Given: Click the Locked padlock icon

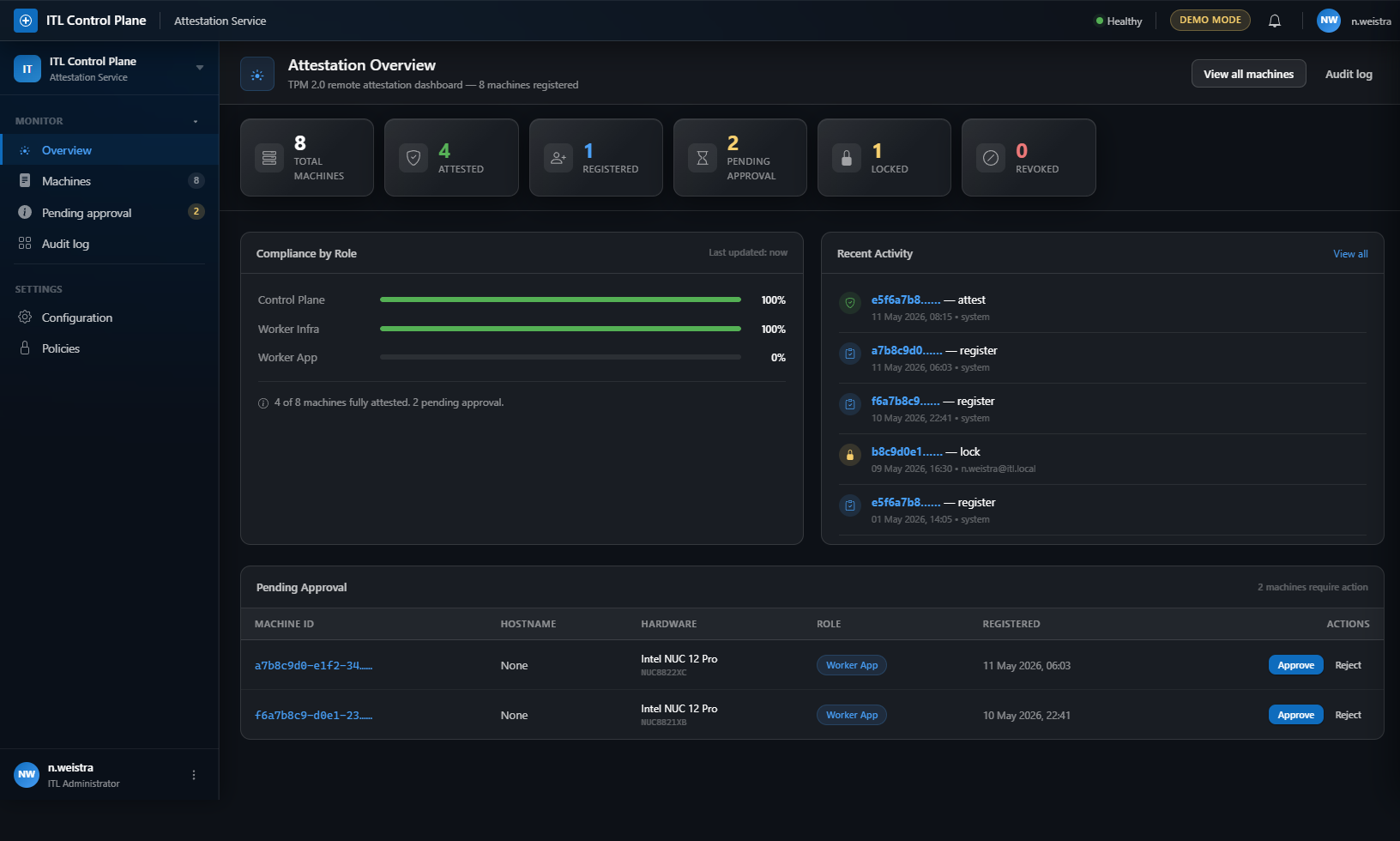Looking at the screenshot, I should tap(847, 158).
